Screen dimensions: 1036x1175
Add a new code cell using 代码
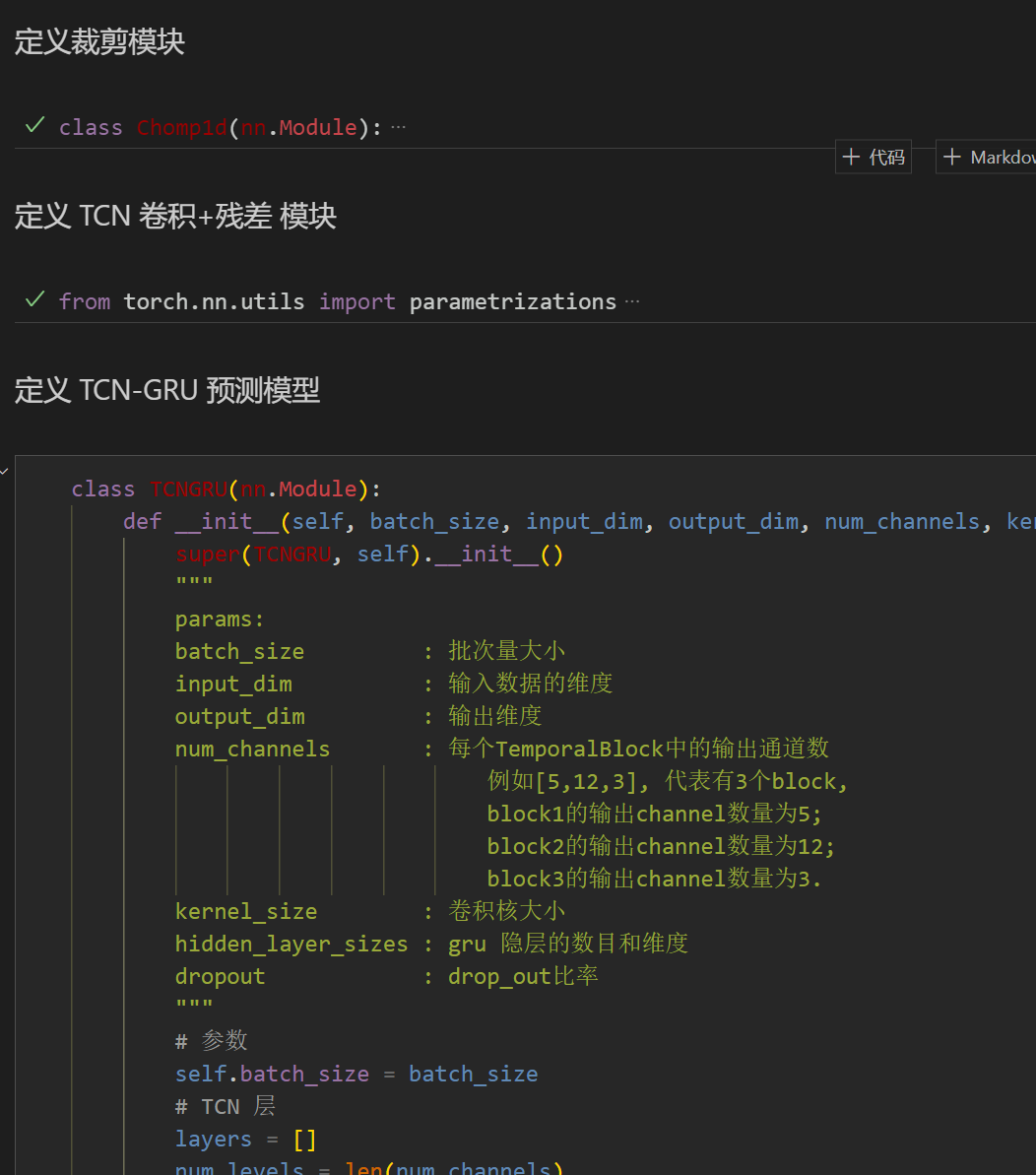coord(873,156)
